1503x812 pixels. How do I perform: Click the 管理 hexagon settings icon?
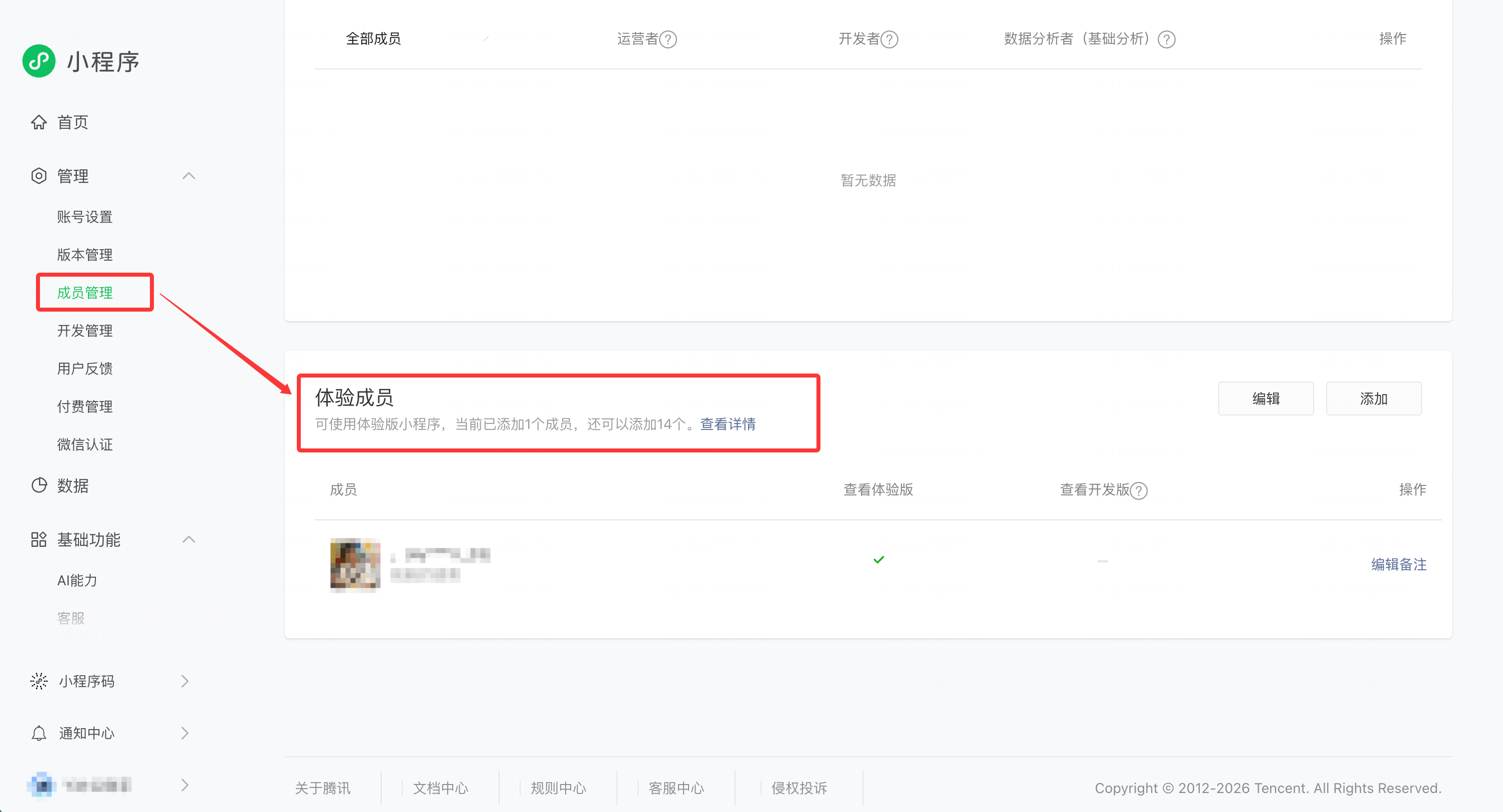(38, 176)
